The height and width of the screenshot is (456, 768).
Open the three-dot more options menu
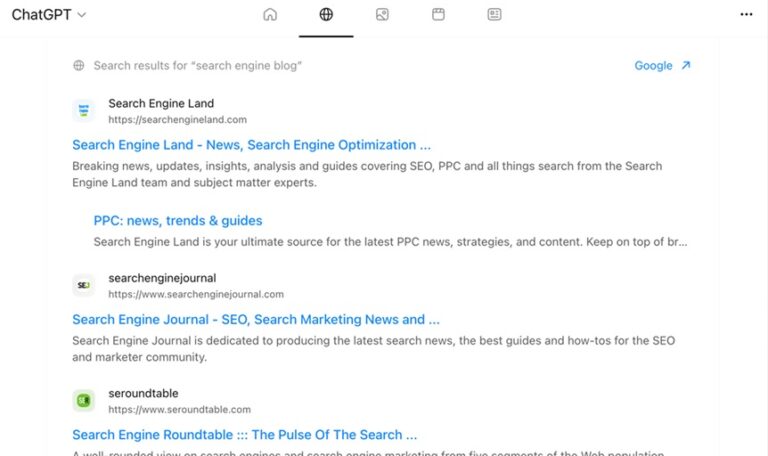pos(745,15)
